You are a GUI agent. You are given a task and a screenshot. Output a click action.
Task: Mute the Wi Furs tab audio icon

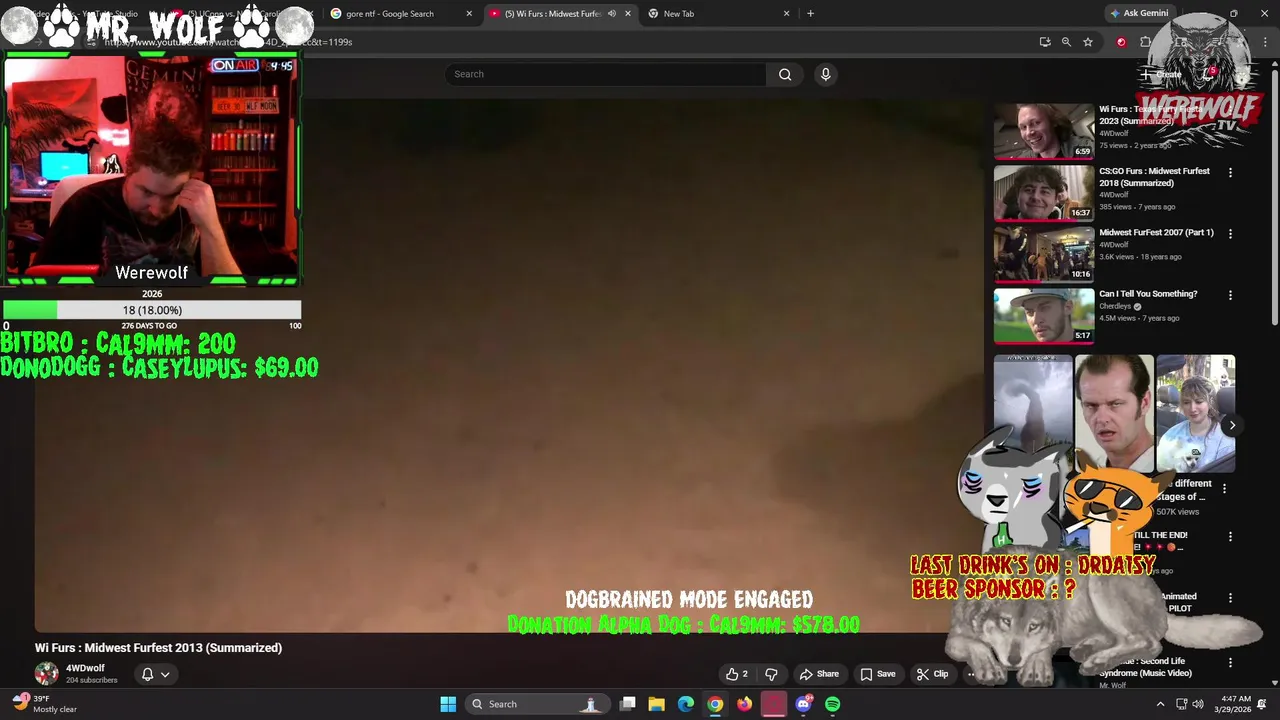(612, 14)
